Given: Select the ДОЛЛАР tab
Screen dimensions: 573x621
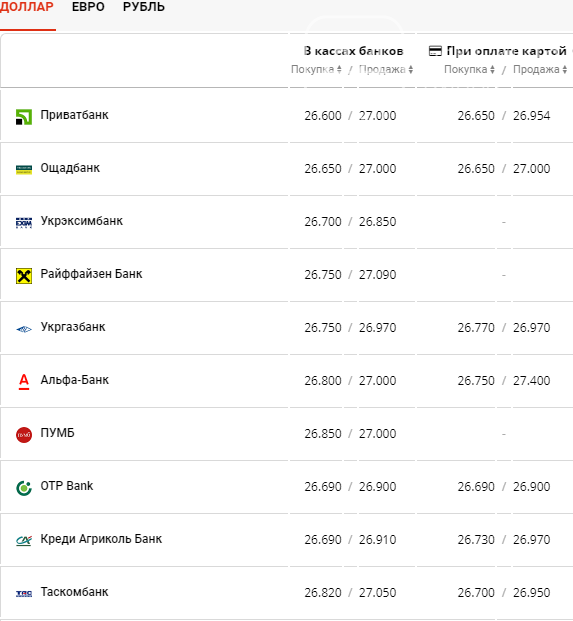Looking at the screenshot, I should pos(27,7).
